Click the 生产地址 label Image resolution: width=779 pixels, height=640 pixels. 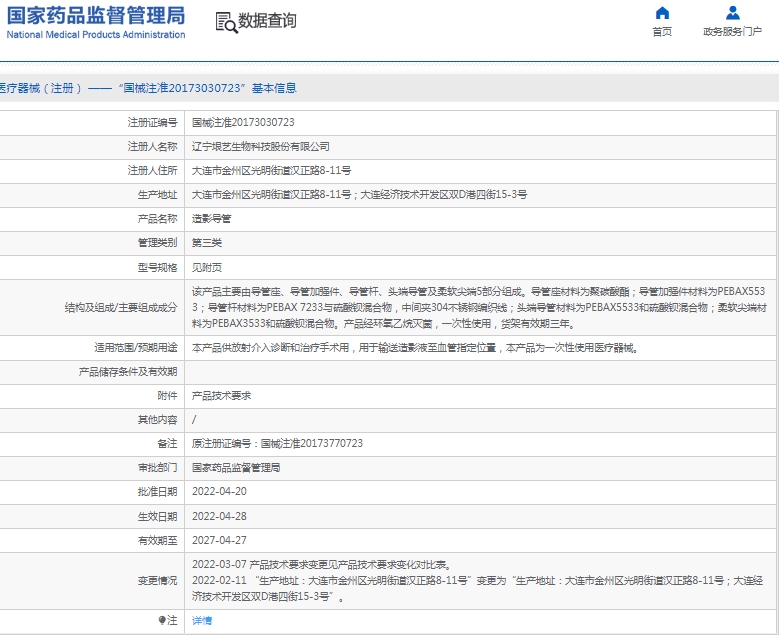[x=157, y=194]
